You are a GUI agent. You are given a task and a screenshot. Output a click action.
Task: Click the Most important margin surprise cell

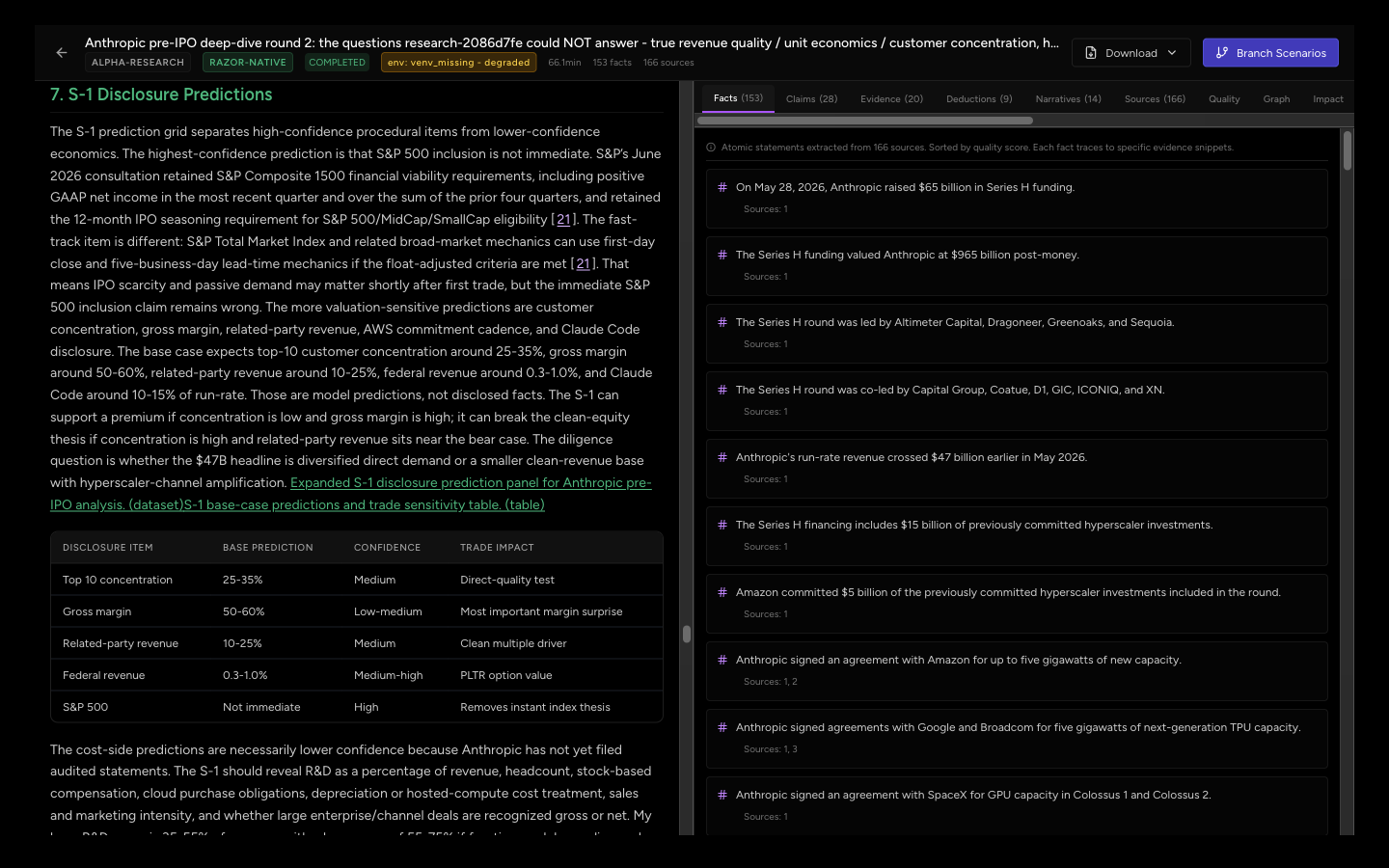tap(541, 611)
